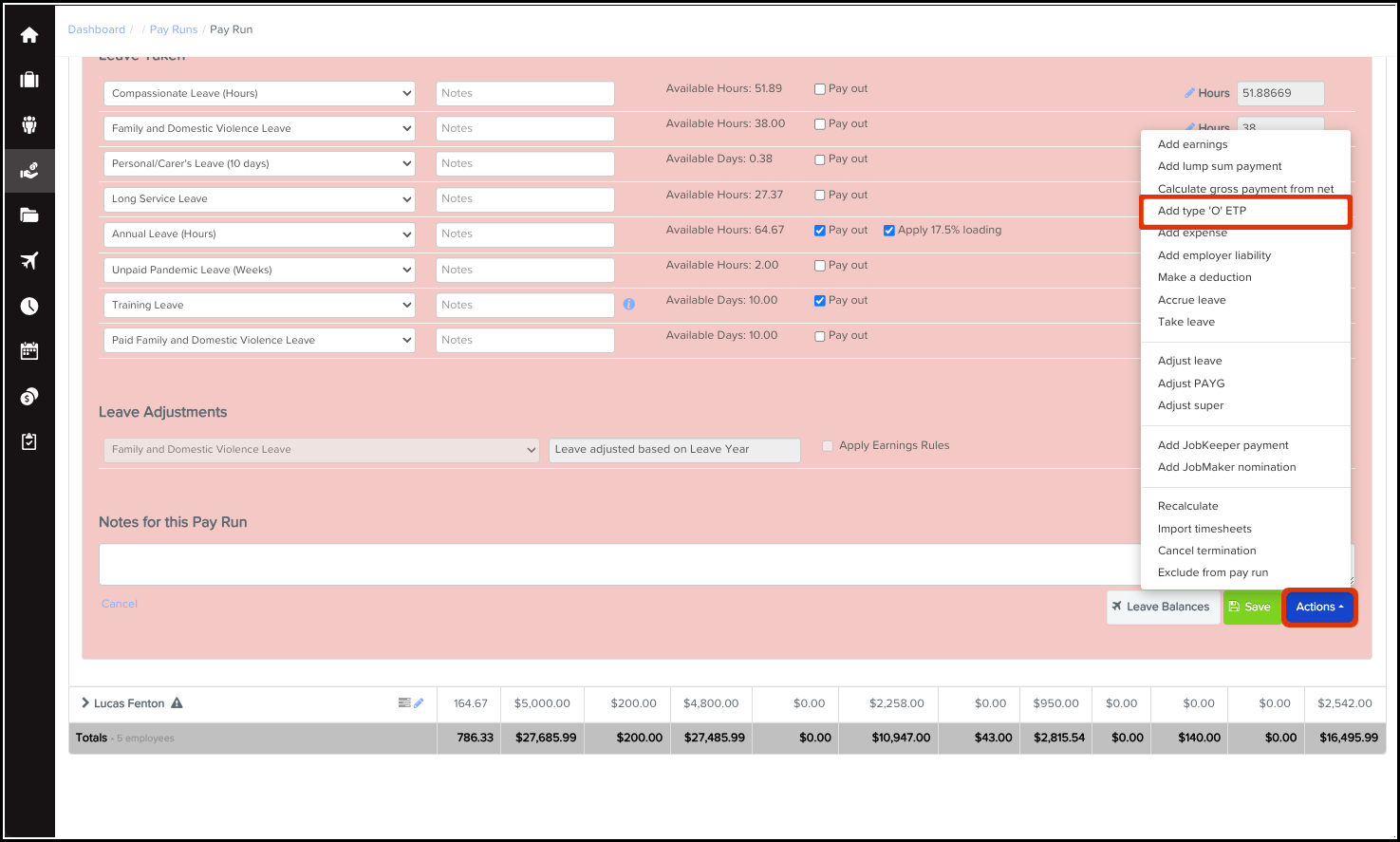Screen dimensions: 1400x842
Task: Toggle Apply 17.5% loading checkbox
Action: point(889,231)
